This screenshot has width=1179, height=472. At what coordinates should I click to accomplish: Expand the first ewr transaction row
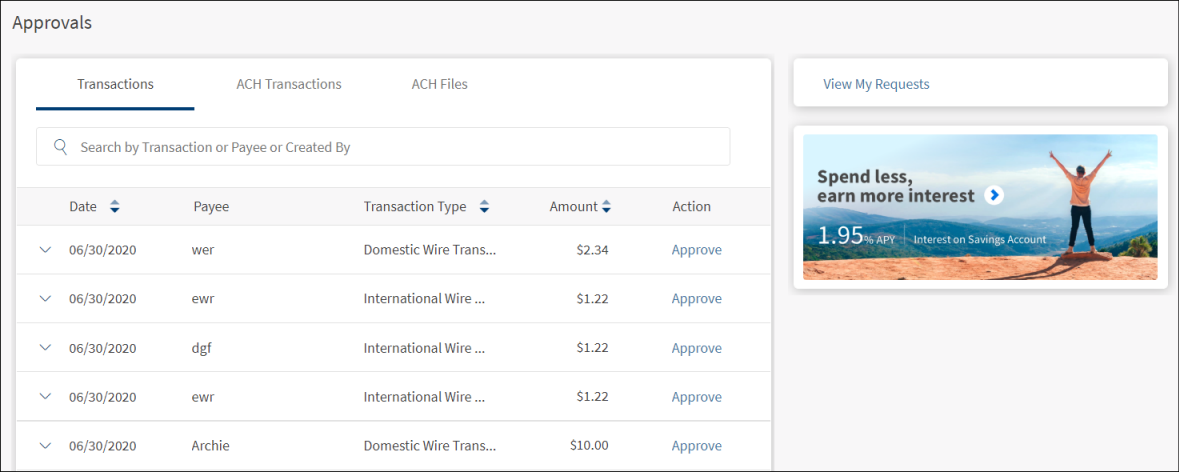pyautogui.click(x=45, y=299)
